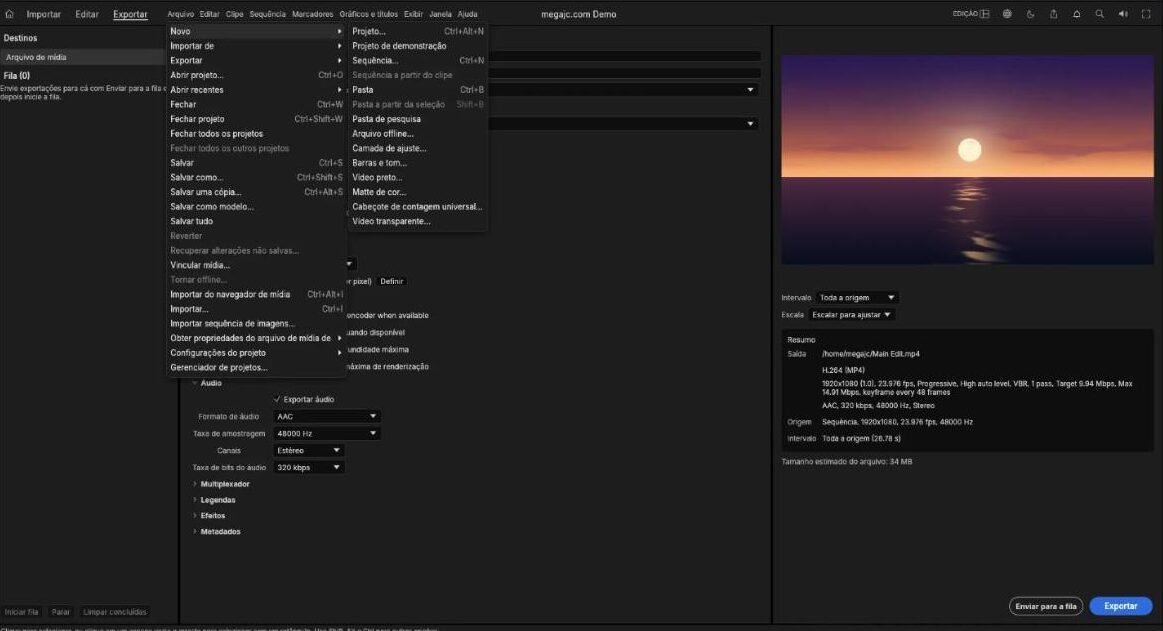Open the Sequência menu
This screenshot has width=1163, height=631.
coord(267,14)
